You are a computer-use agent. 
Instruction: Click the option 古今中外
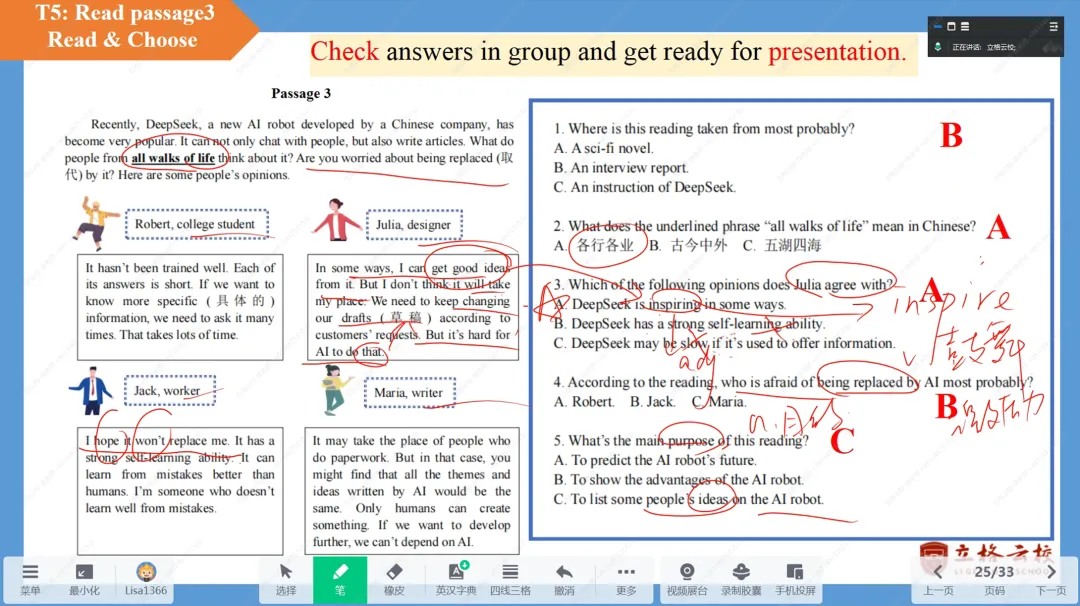698,245
